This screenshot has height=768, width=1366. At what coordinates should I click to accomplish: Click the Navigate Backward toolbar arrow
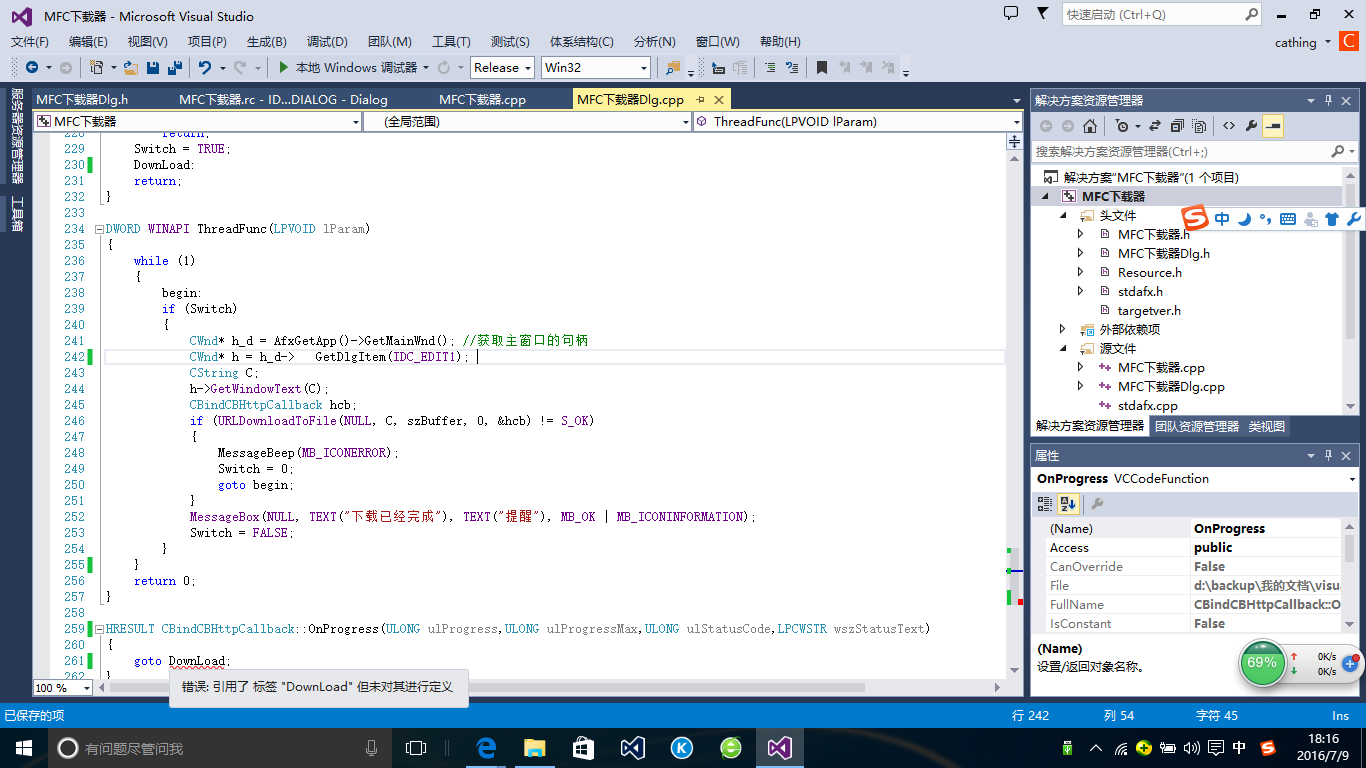tap(32, 67)
